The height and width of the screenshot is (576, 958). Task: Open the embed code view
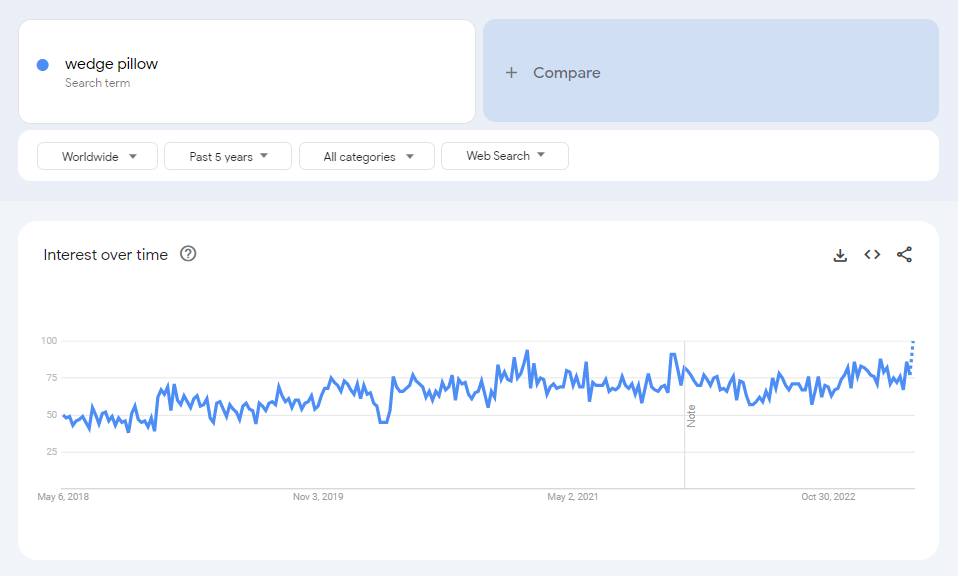[871, 254]
